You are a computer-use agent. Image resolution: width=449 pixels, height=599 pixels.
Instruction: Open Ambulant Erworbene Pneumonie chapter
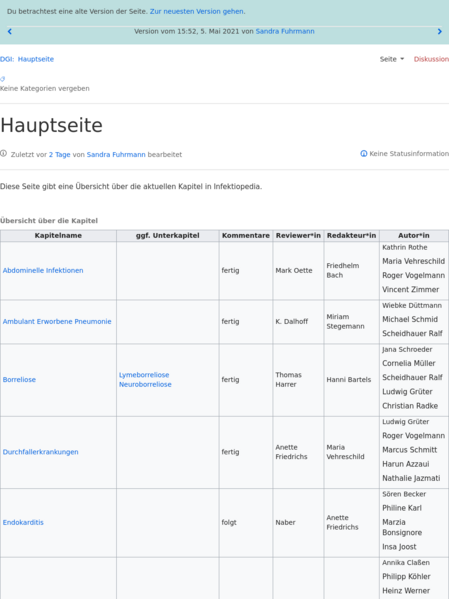[x=57, y=322]
